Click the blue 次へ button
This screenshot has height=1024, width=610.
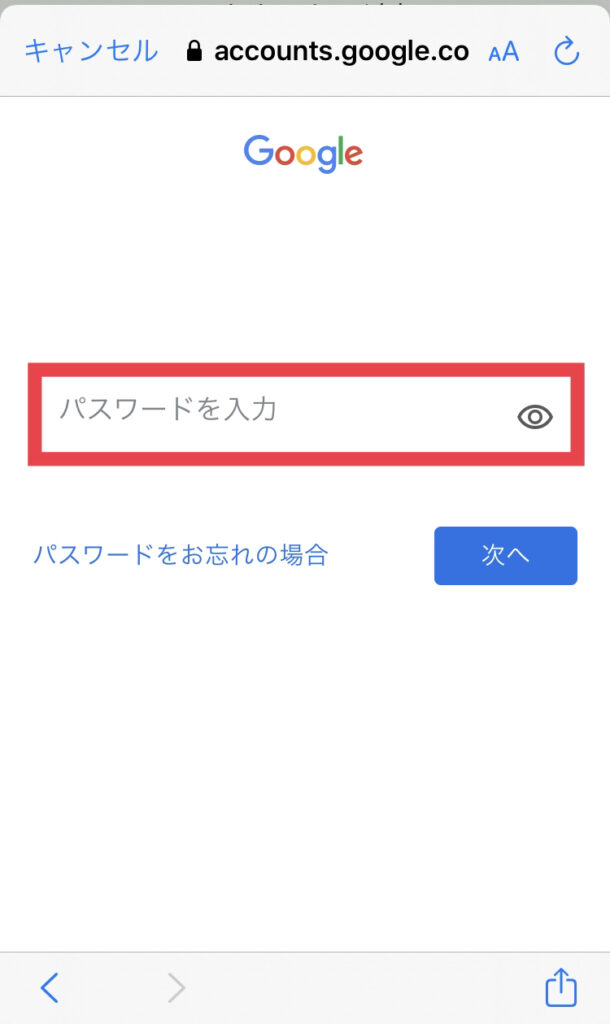pos(506,556)
